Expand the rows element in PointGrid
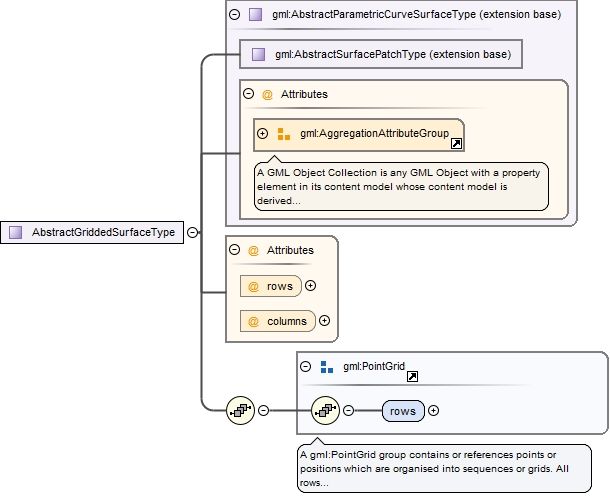Screen dimensions: 610x496 pyautogui.click(x=433, y=410)
